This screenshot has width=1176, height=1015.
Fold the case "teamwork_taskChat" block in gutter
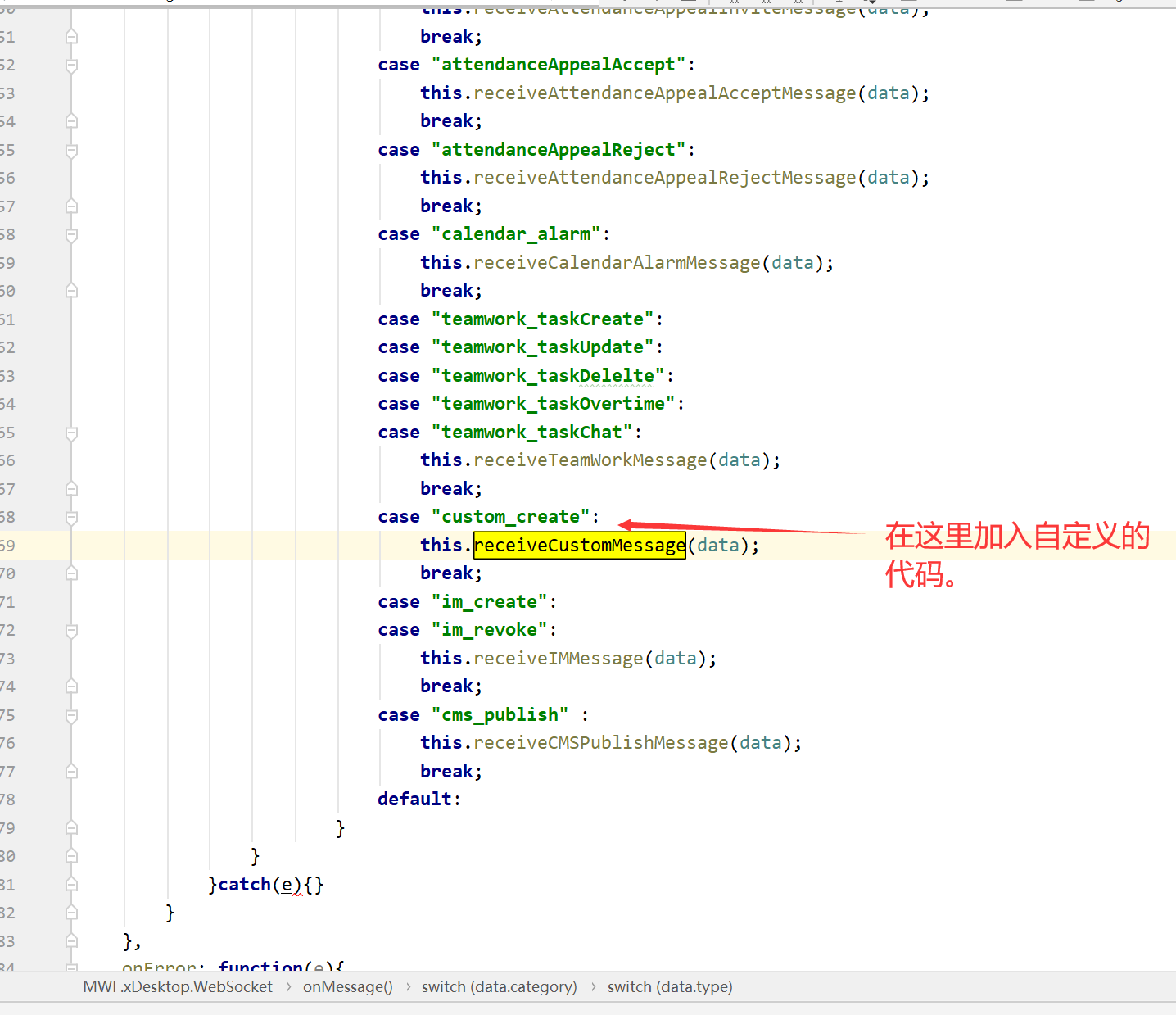click(x=71, y=433)
